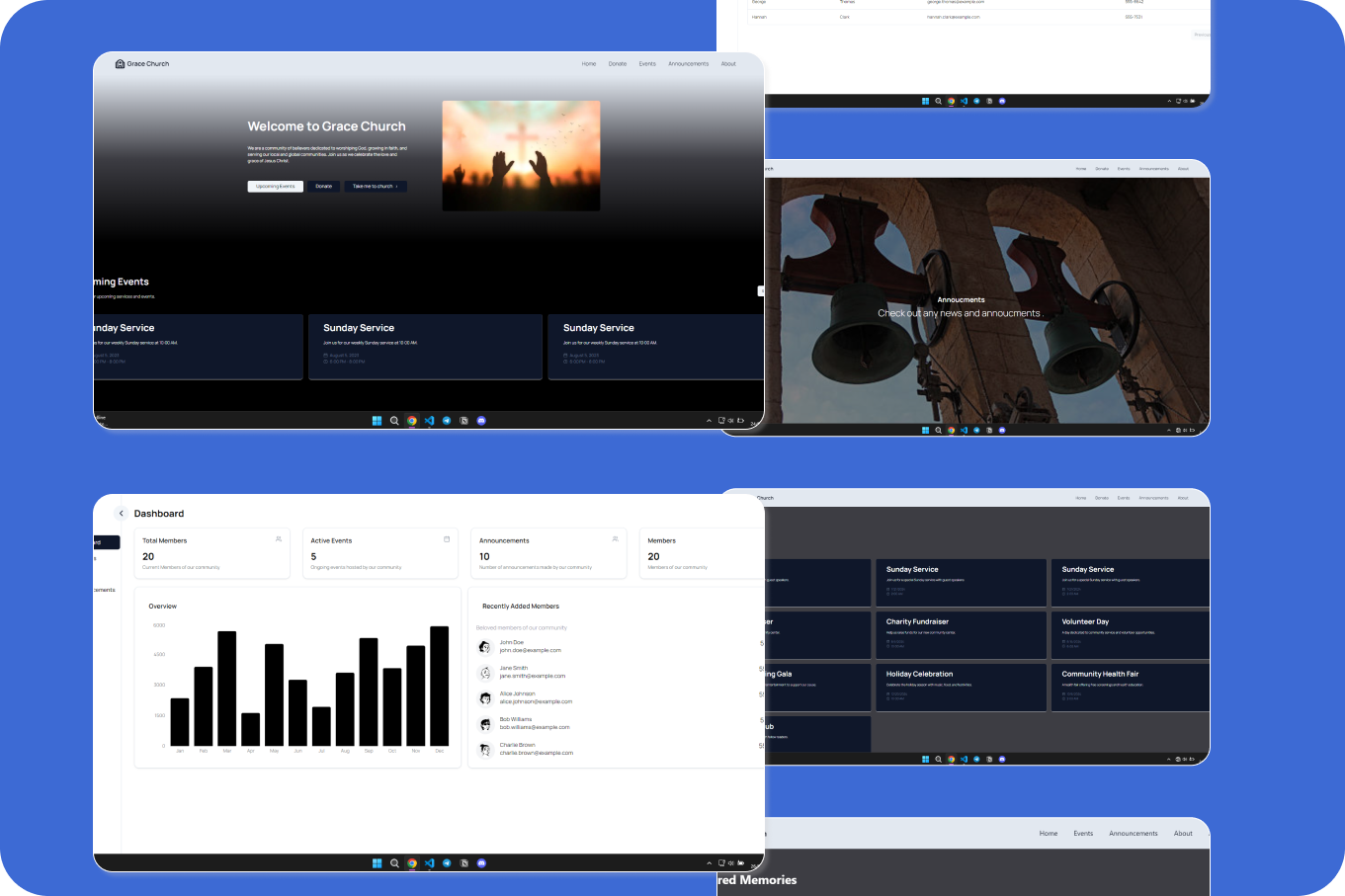Image resolution: width=1345 pixels, height=896 pixels.
Task: Click the Grace Church logo icon
Action: [x=119, y=63]
